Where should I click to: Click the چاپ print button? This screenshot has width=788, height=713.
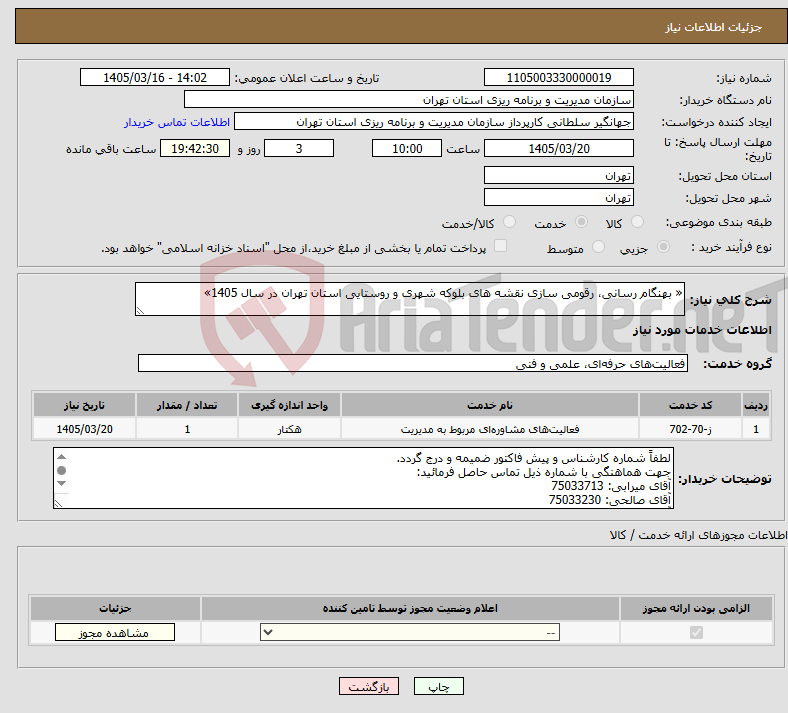coord(439,686)
